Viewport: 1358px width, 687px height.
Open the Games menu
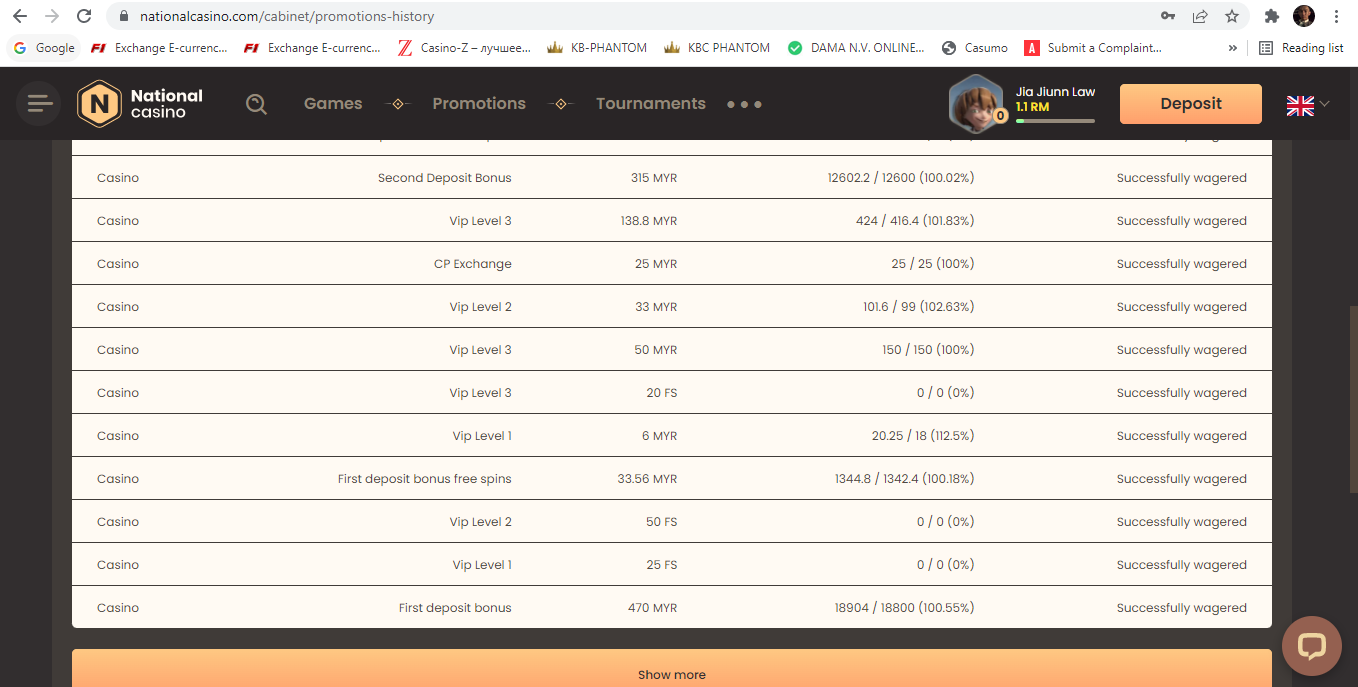[x=333, y=104]
